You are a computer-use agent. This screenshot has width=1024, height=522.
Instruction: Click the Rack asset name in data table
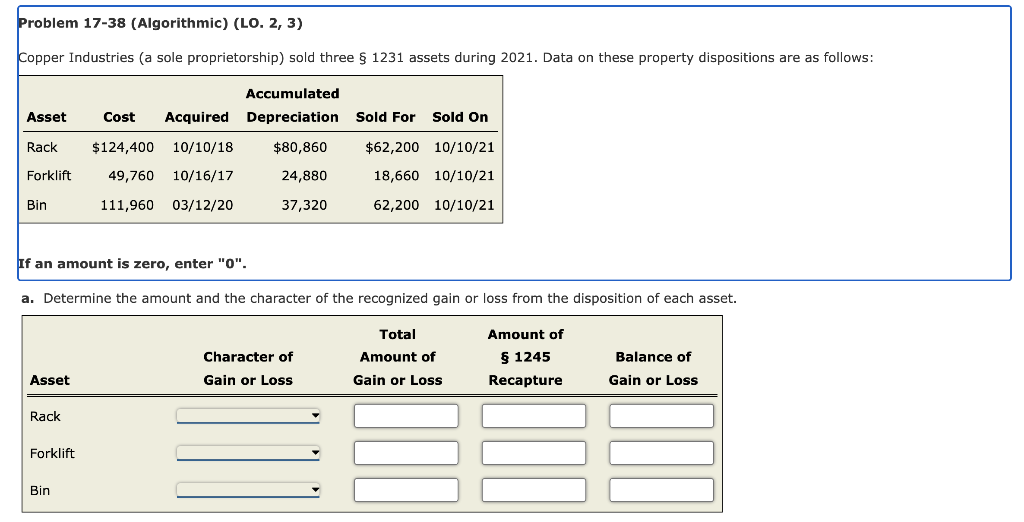pos(42,148)
